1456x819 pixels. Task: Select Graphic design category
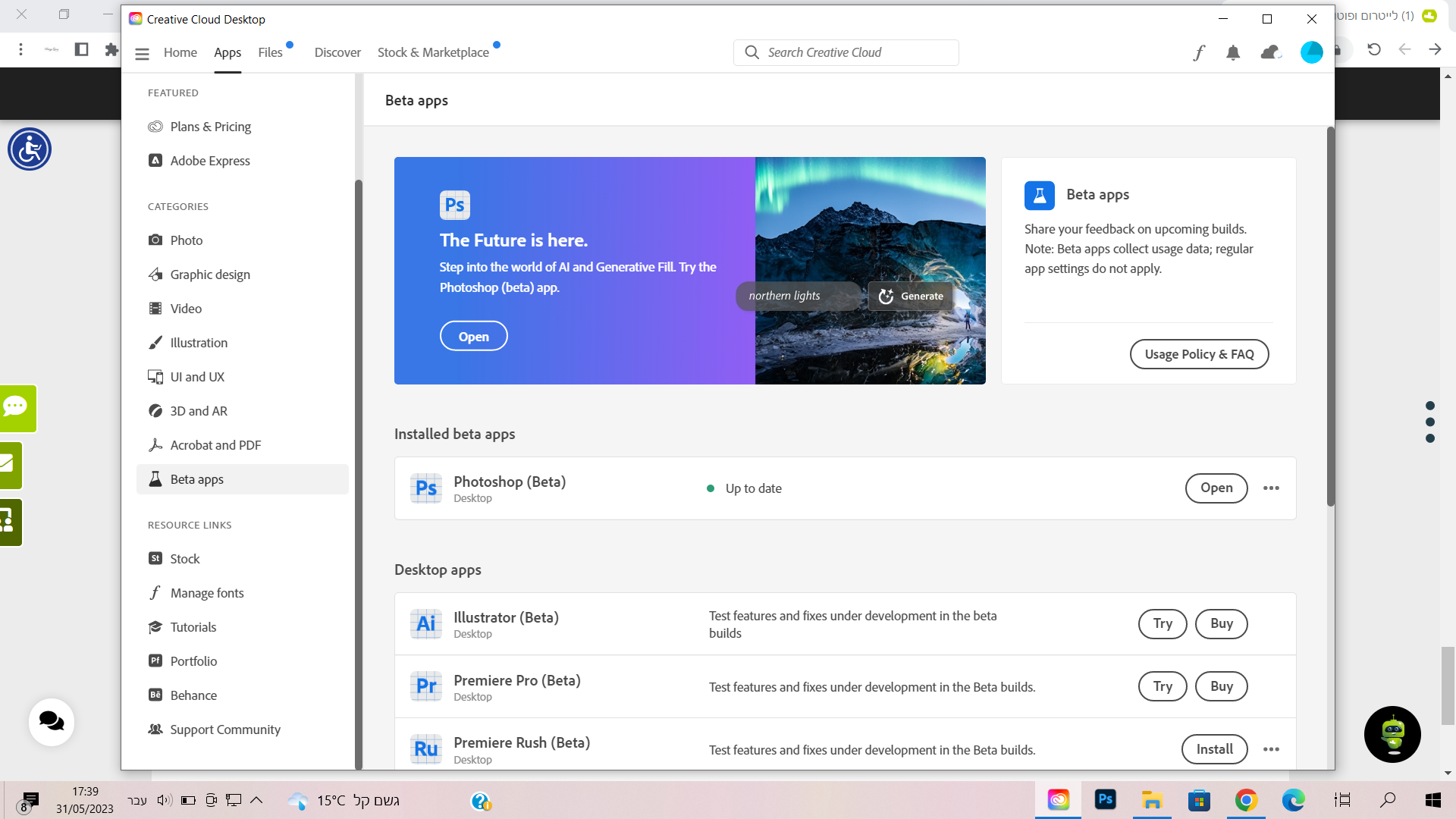[x=210, y=275]
